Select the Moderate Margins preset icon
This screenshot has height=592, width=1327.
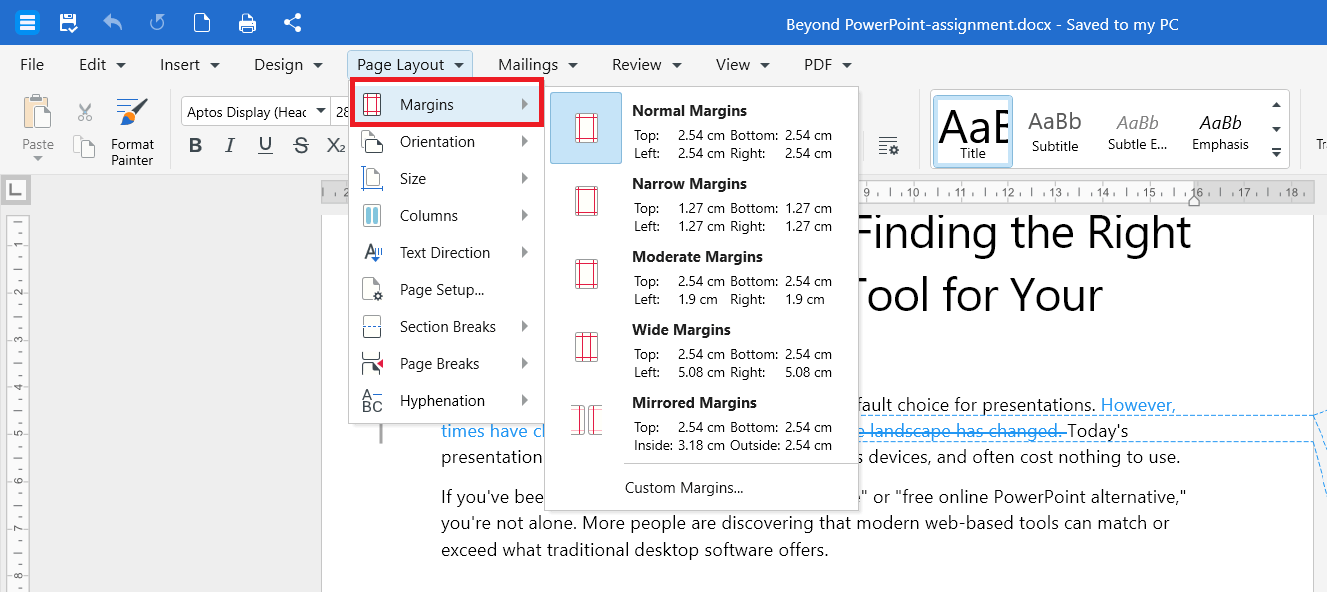(x=586, y=274)
